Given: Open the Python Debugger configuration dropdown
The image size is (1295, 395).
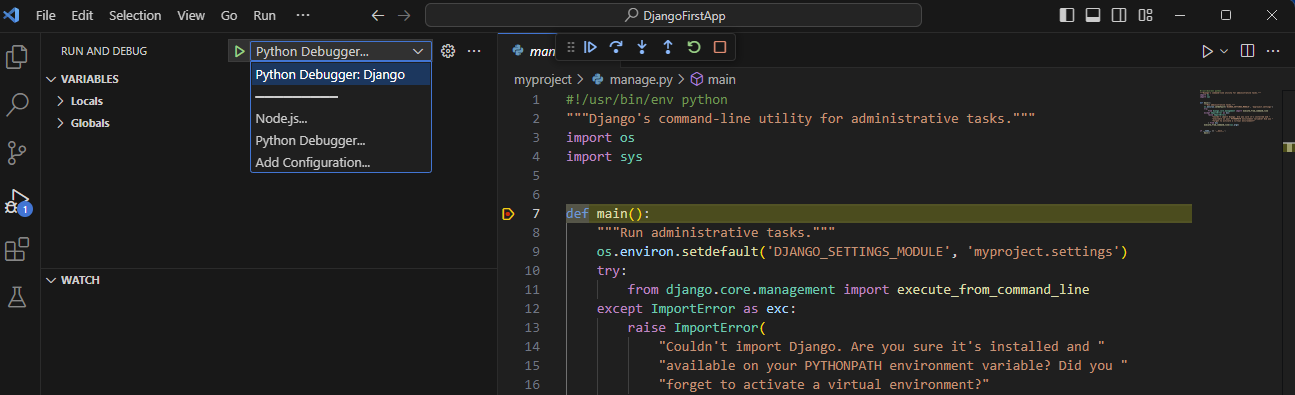Looking at the screenshot, I should pyautogui.click(x=341, y=51).
